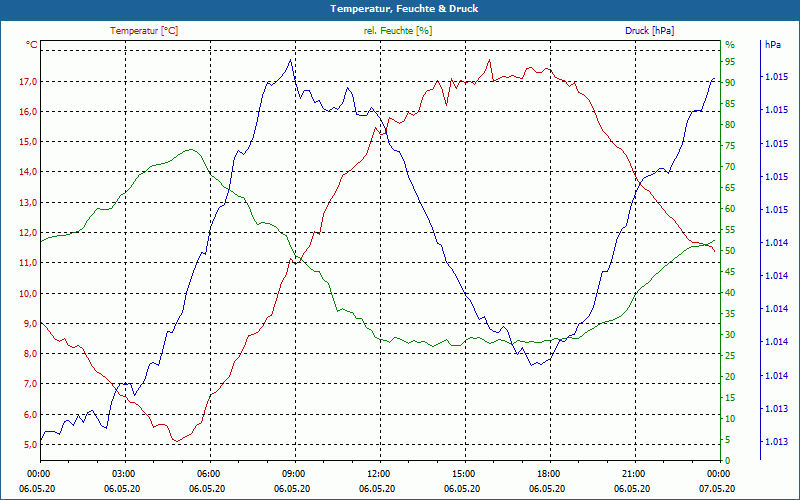
Task: Select the 40 humidity axis tick label
Action: click(x=730, y=292)
